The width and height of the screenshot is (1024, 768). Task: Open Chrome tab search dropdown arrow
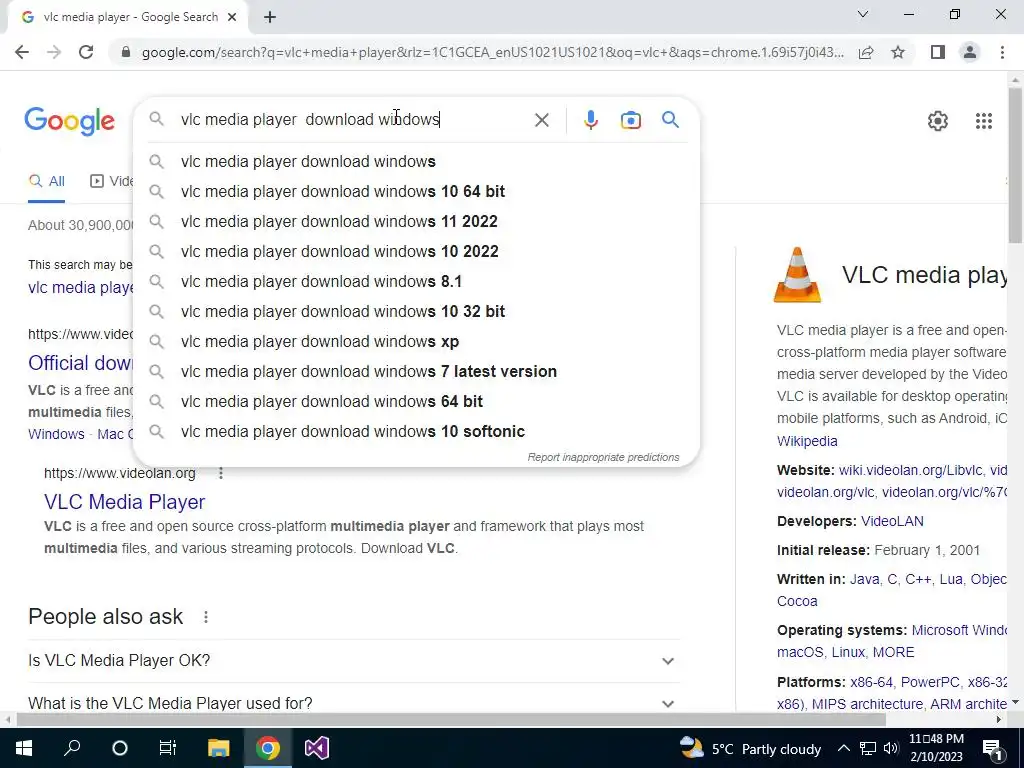[863, 14]
